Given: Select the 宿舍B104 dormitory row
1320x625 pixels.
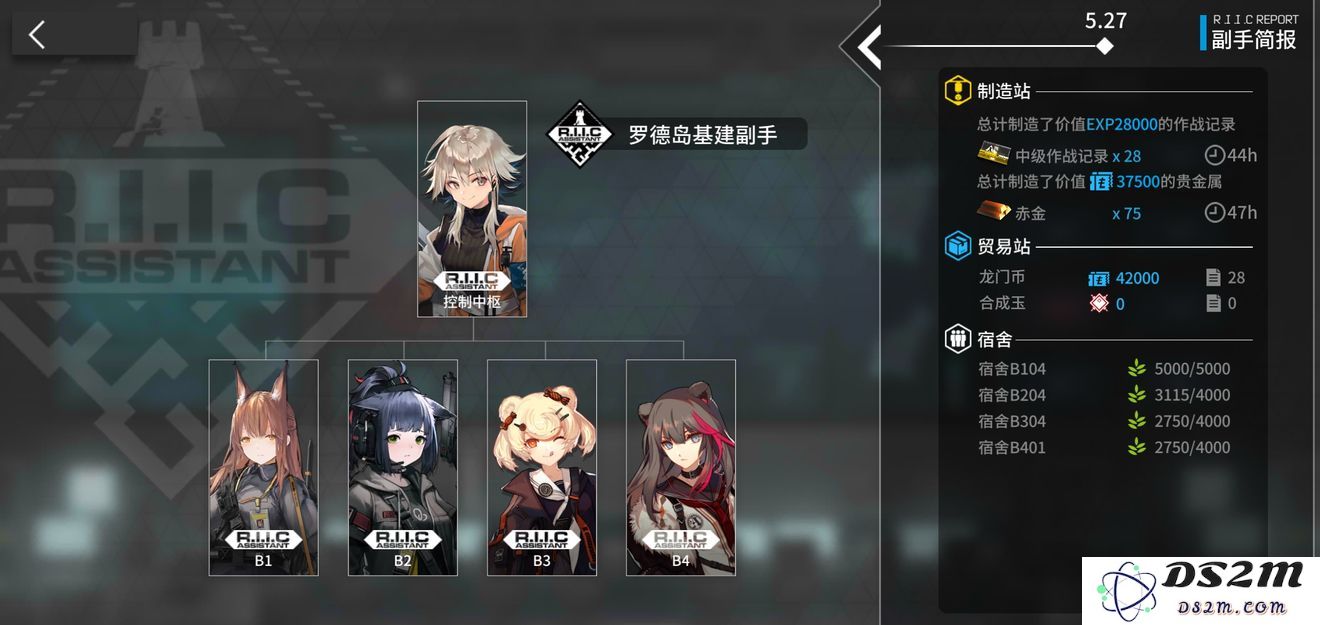Looking at the screenshot, I should [x=1105, y=368].
